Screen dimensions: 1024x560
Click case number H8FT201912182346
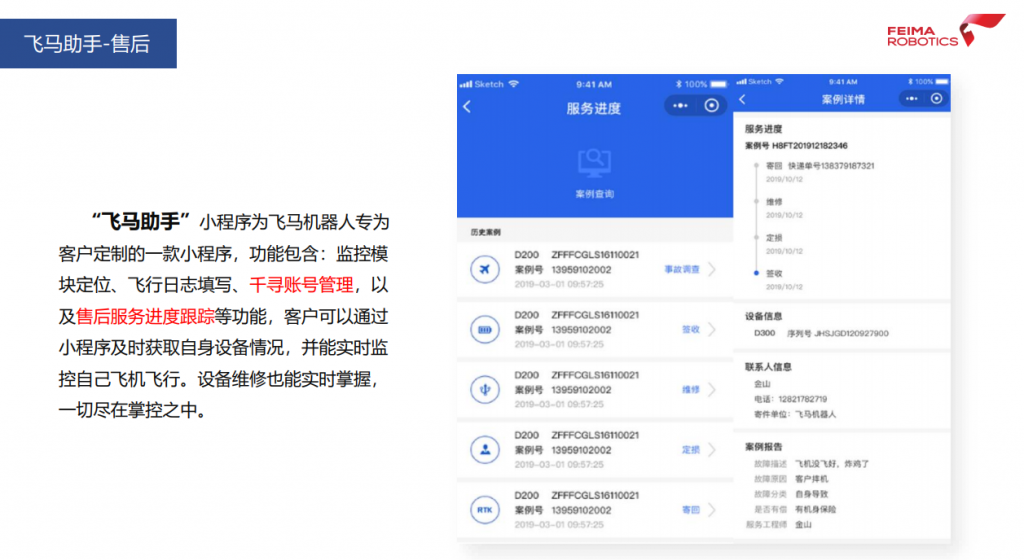810,146
